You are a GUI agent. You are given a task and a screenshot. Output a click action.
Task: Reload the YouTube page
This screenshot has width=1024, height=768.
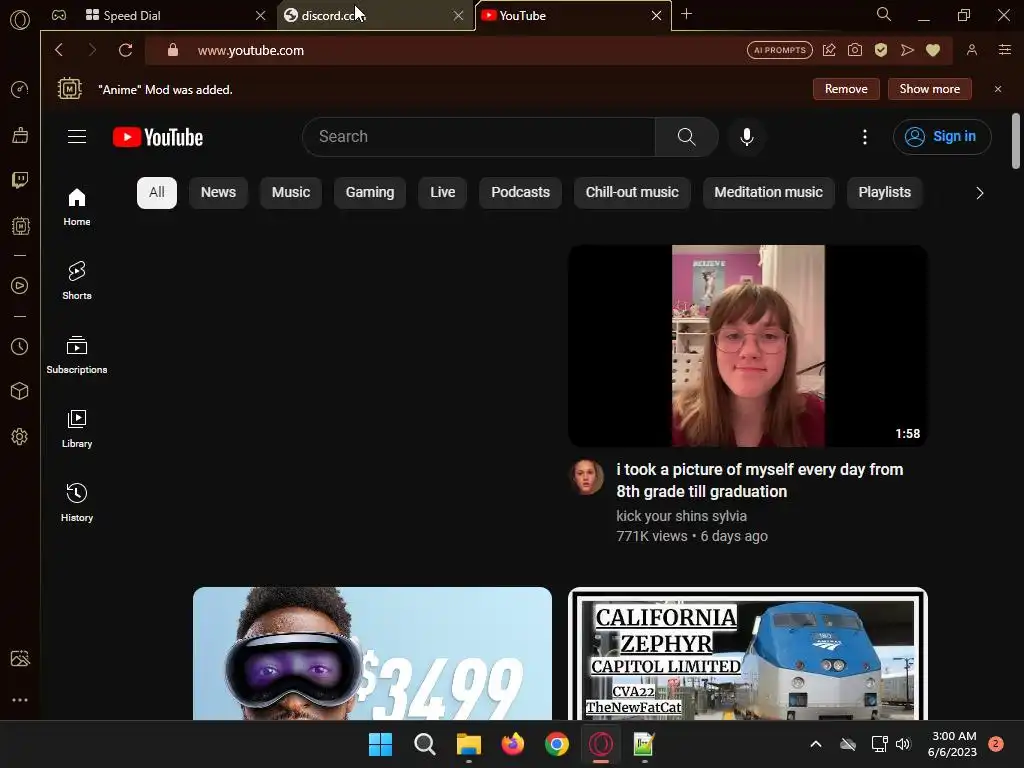pos(125,50)
